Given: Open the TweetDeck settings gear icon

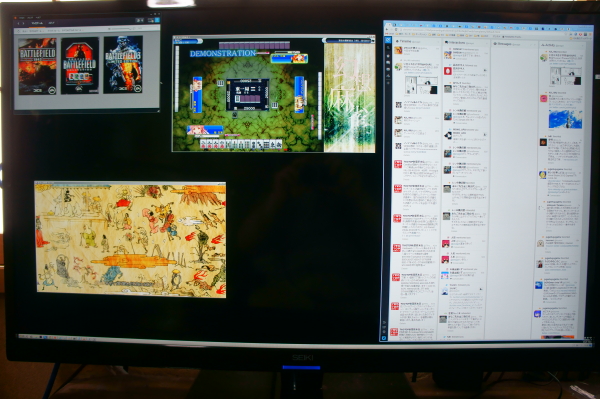Looking at the screenshot, I should point(384,332).
